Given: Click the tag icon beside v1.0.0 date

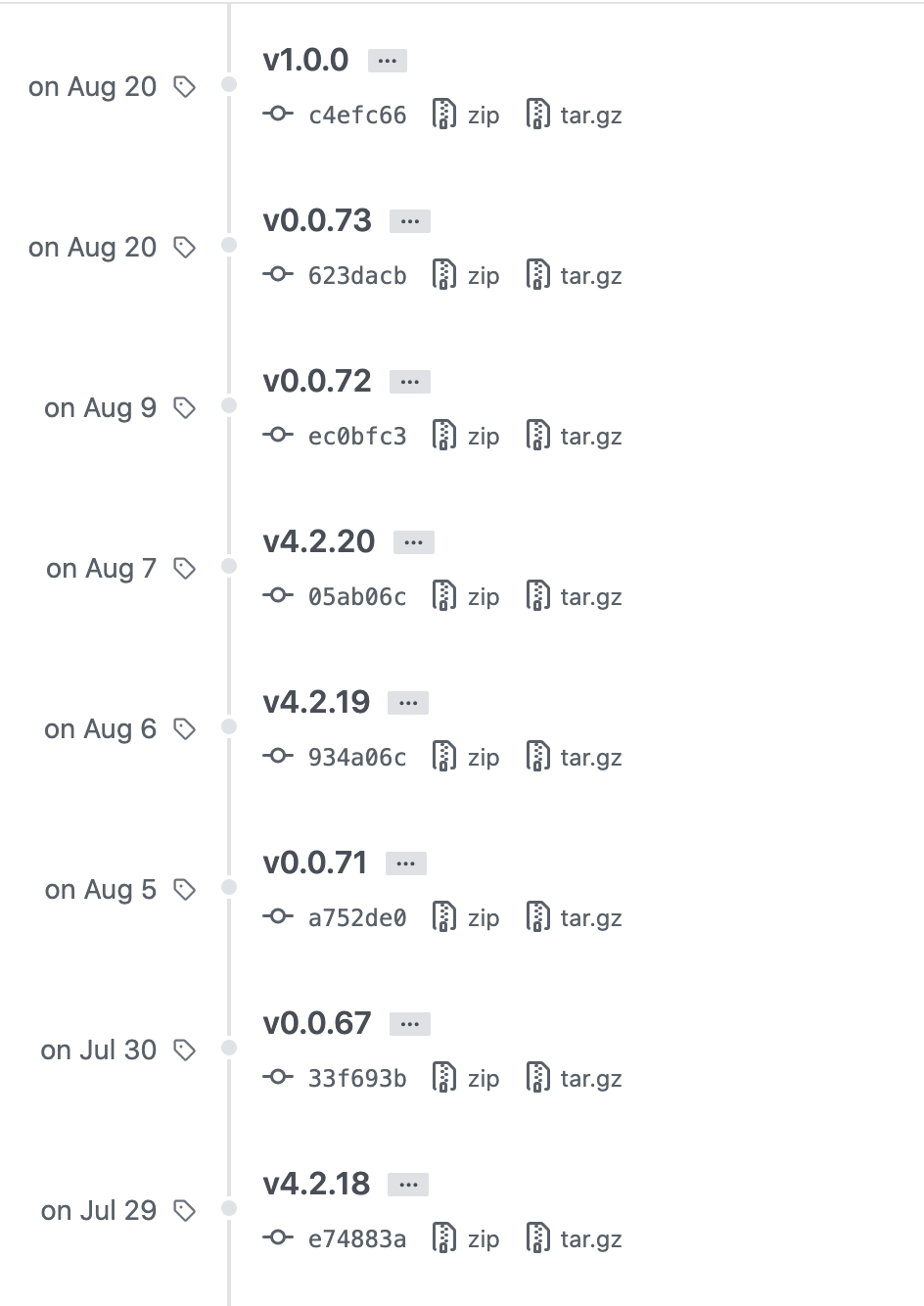Looking at the screenshot, I should [184, 87].
